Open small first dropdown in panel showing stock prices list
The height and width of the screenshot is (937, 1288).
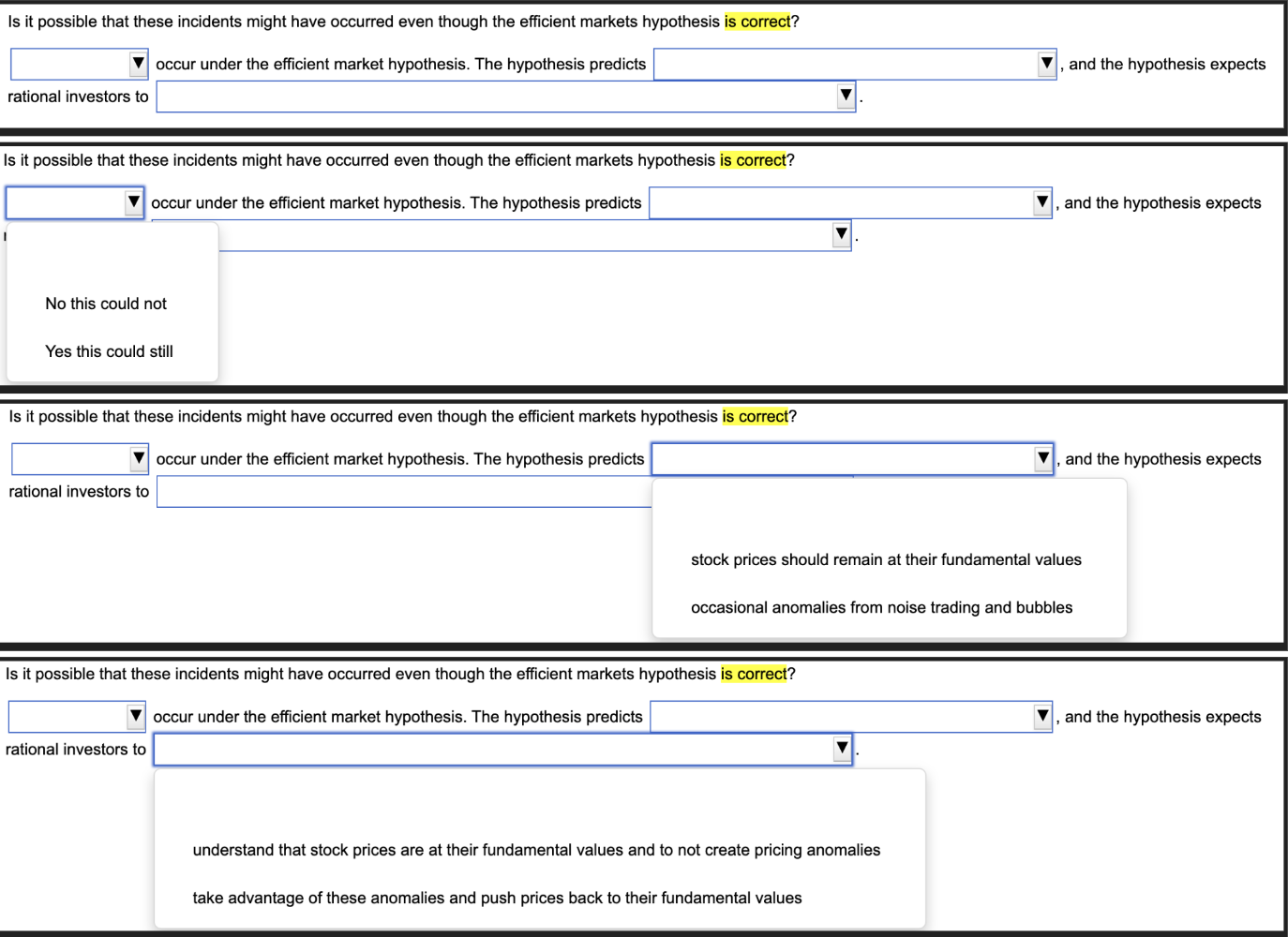[x=80, y=459]
